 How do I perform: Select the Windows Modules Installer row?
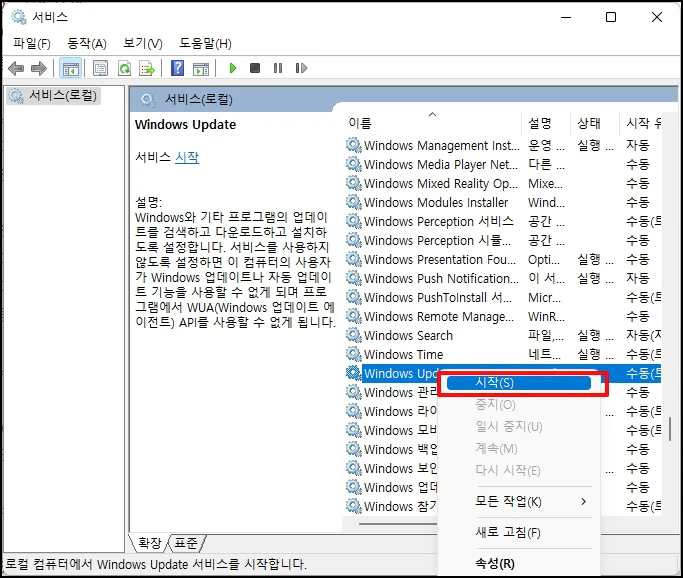503,202
